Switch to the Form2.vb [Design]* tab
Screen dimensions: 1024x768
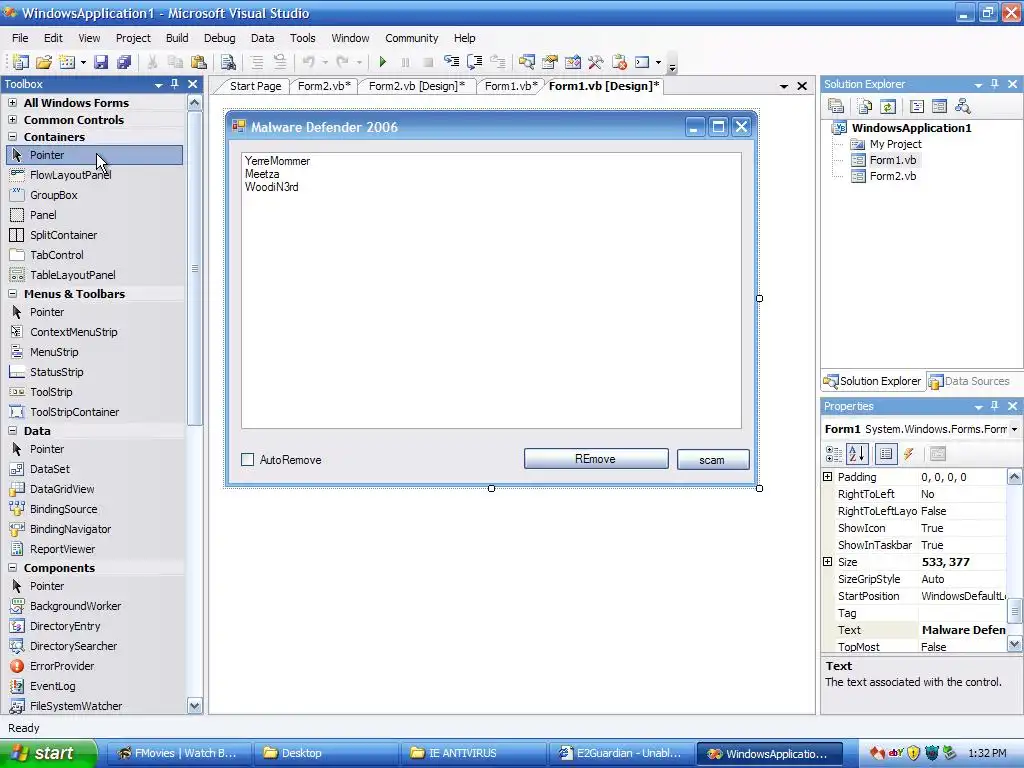[x=417, y=86]
